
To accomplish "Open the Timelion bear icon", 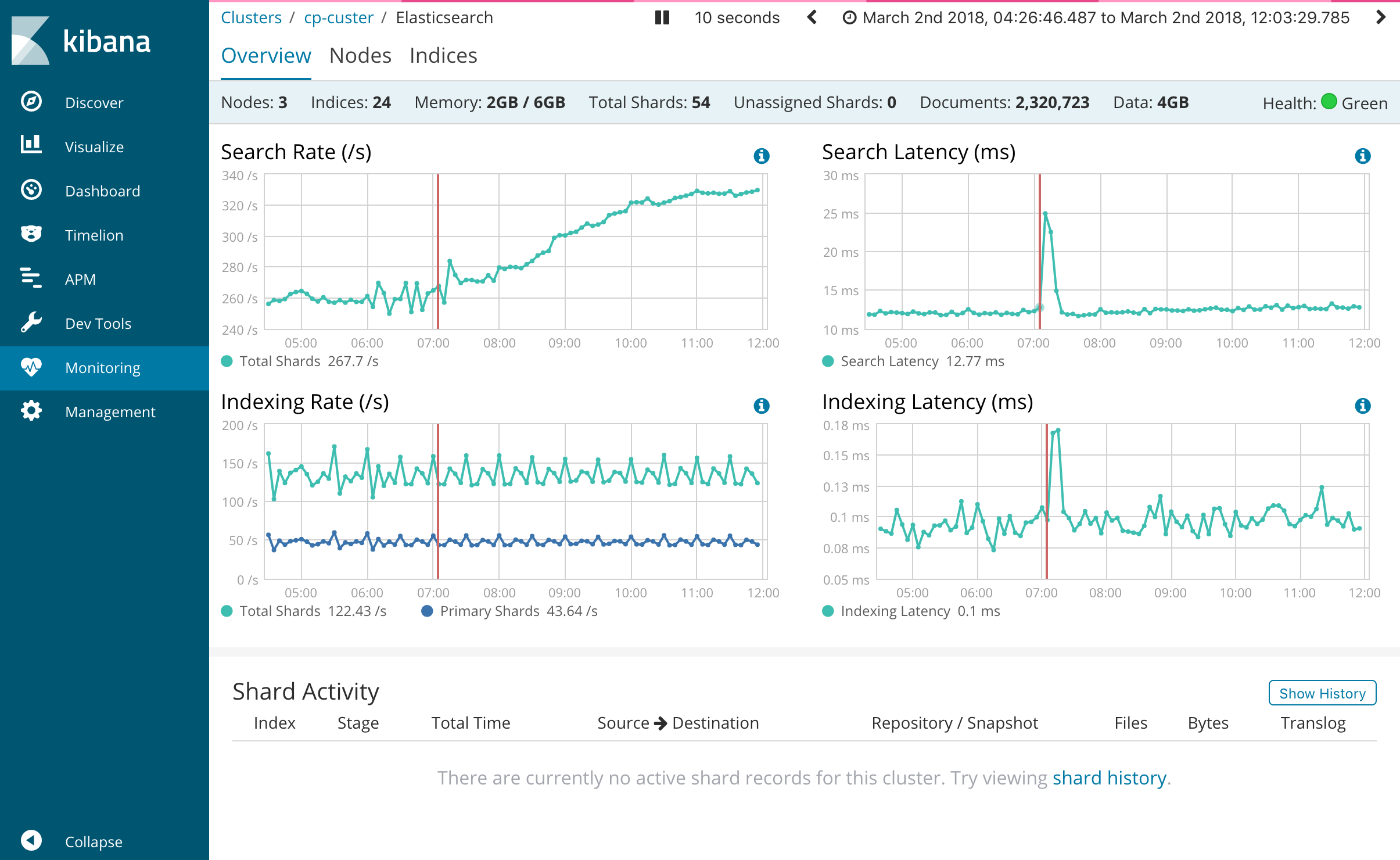I will 31,234.
